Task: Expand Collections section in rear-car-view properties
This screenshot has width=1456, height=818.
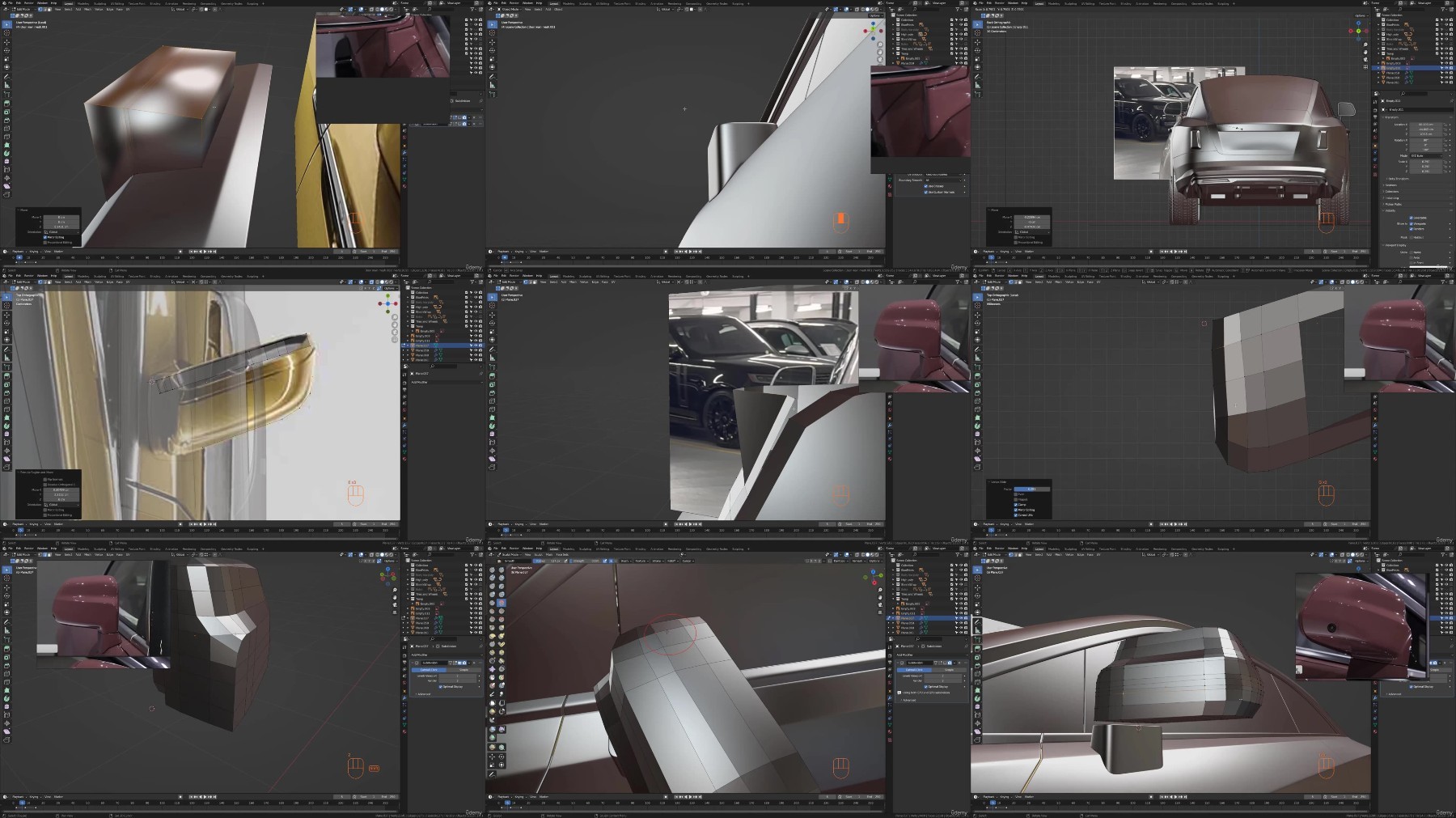Action: (1392, 192)
